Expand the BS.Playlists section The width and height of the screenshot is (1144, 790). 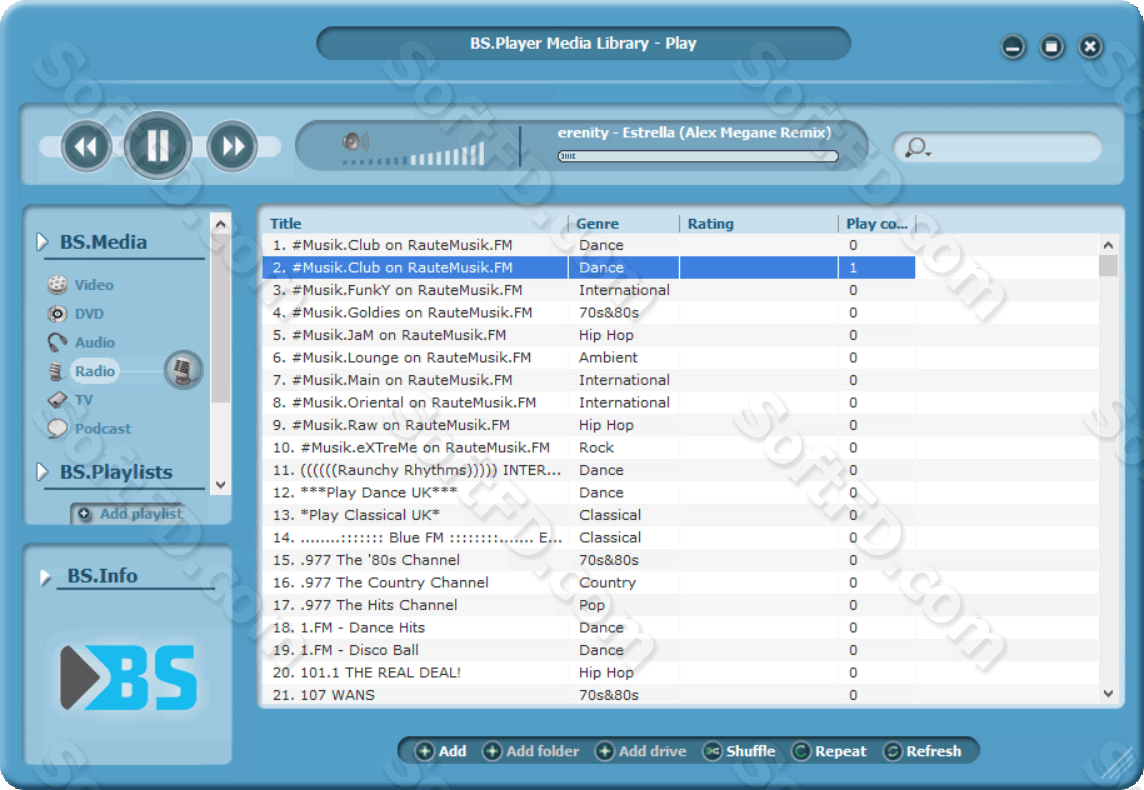point(42,472)
